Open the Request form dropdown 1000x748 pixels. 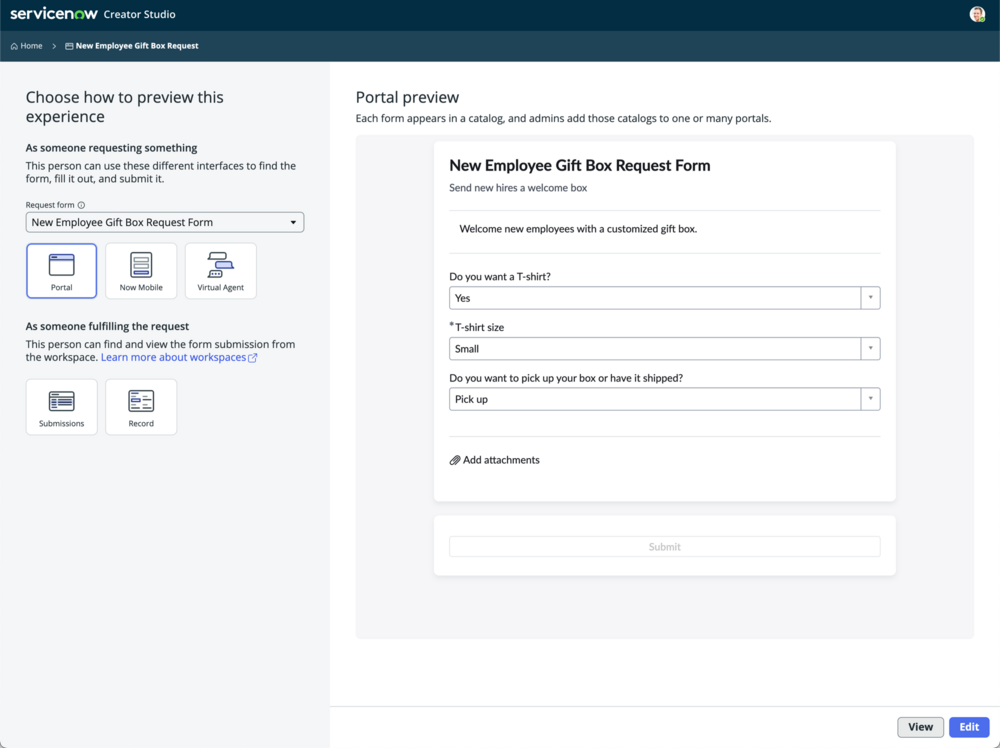(165, 222)
